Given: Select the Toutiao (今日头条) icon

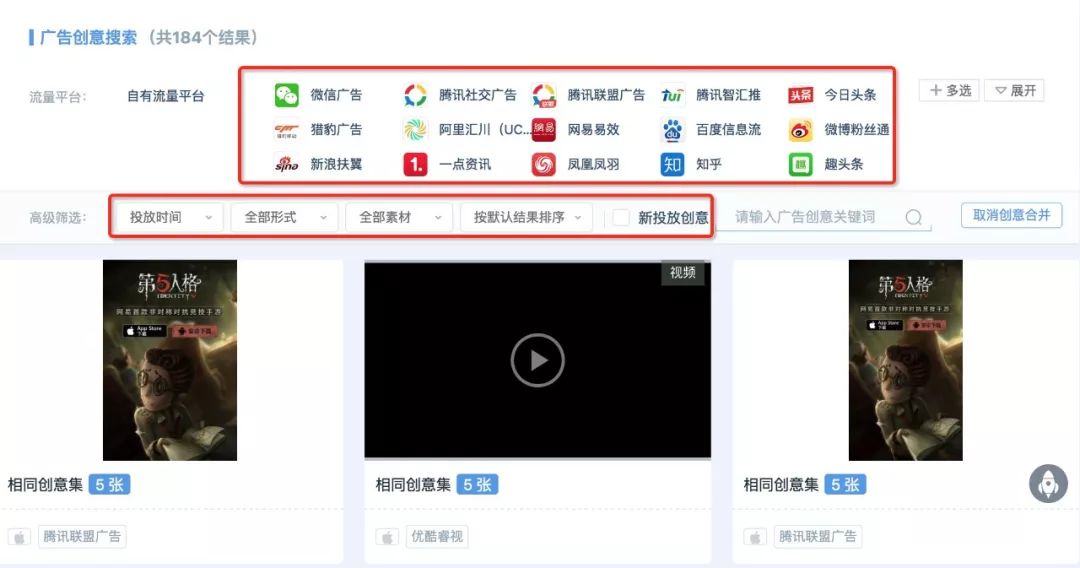Looking at the screenshot, I should (800, 95).
